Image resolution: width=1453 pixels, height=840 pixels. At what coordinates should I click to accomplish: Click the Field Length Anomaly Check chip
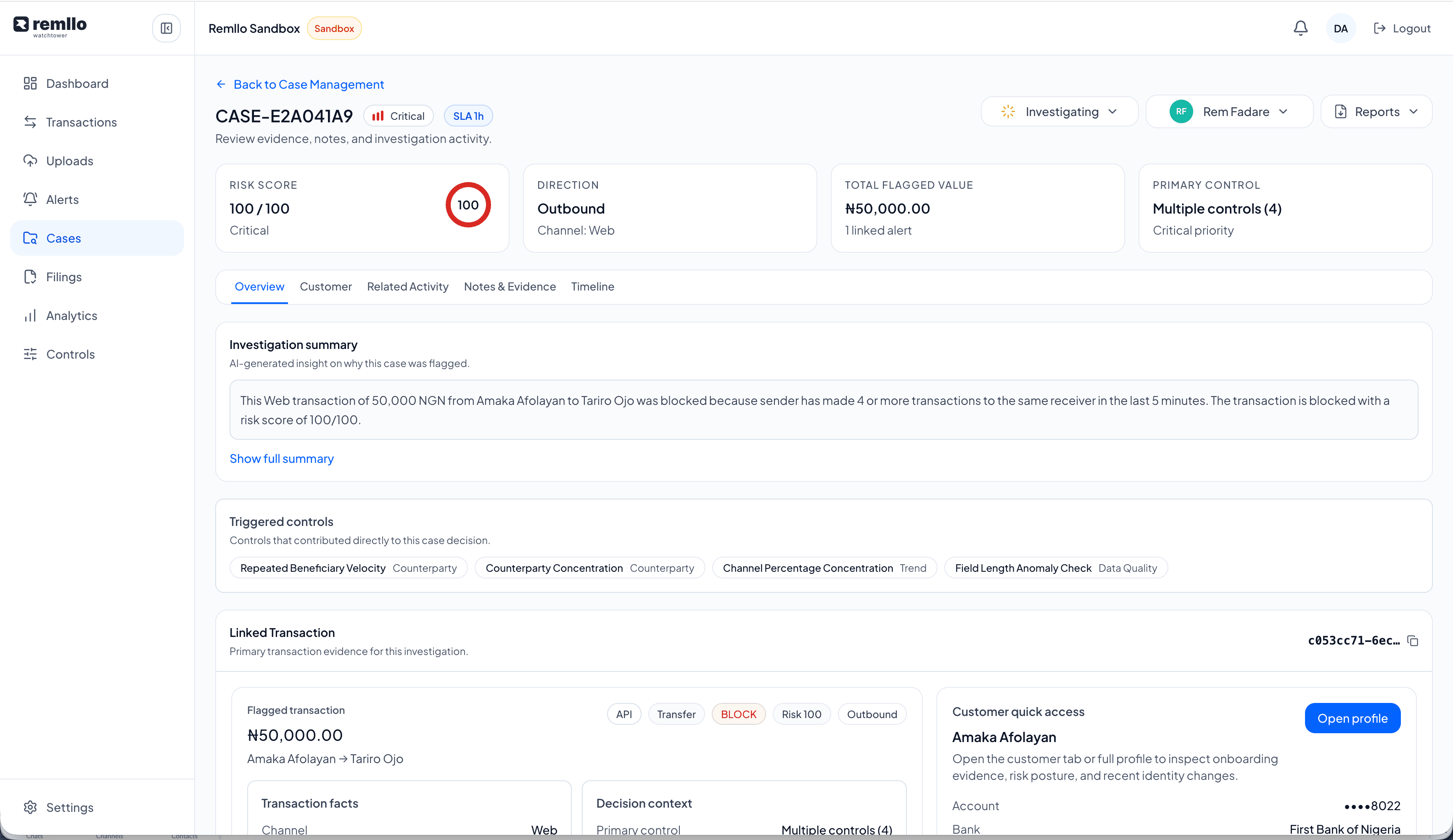(x=1056, y=568)
